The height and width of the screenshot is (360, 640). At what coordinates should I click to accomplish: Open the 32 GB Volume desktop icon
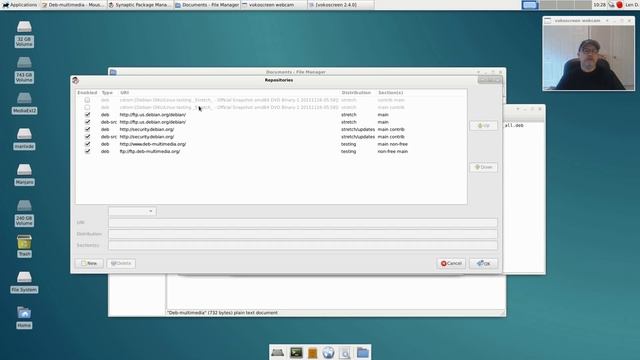click(24, 33)
